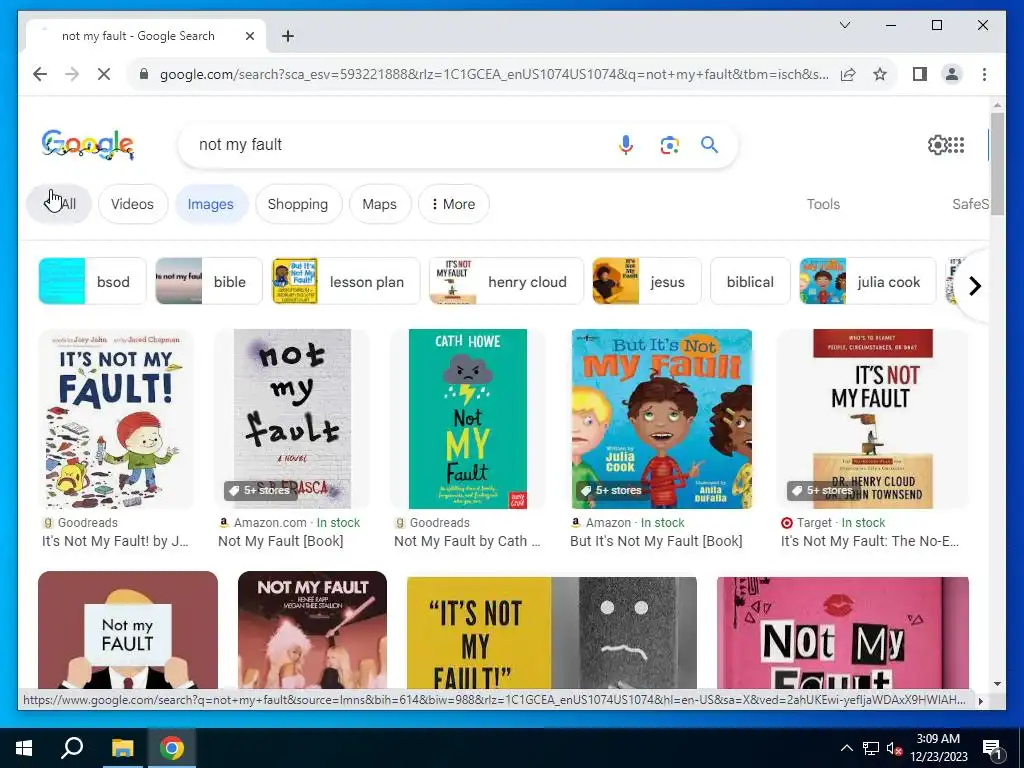Switch to the Shopping tab
Screen dimensions: 1024x768
(298, 204)
